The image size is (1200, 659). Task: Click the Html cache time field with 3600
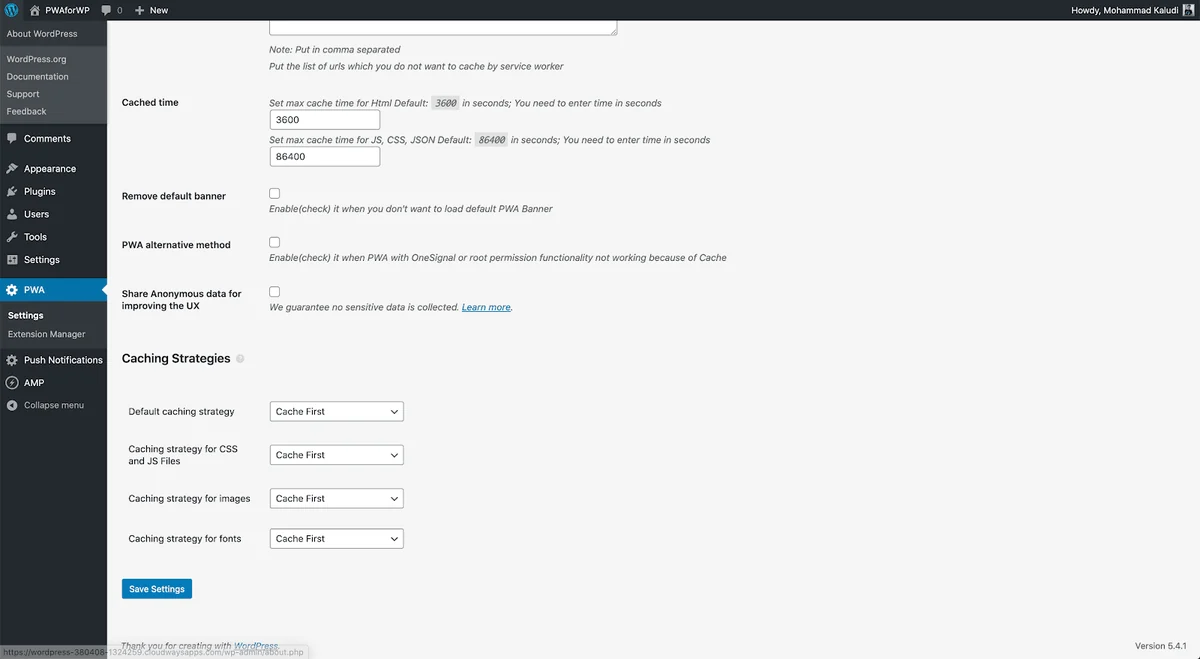325,120
